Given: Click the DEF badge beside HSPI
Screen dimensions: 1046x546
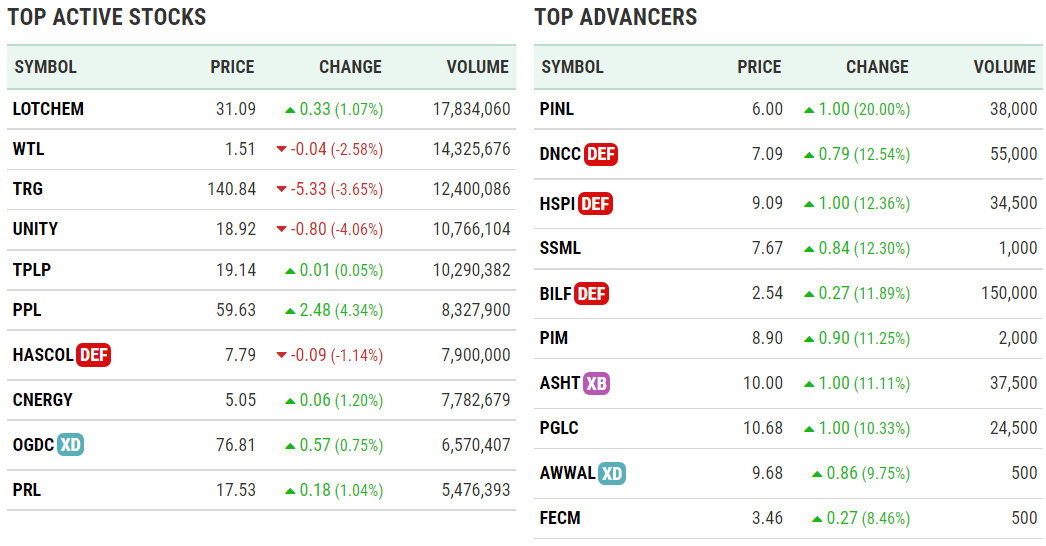Looking at the screenshot, I should [x=595, y=204].
